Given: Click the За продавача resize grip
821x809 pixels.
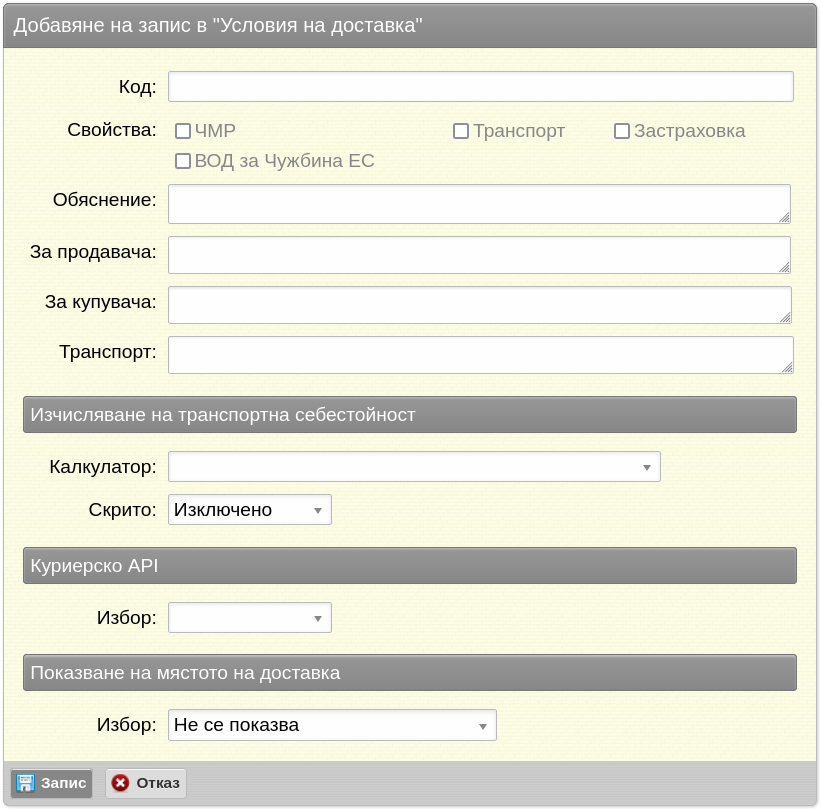Looking at the screenshot, I should tap(784, 267).
